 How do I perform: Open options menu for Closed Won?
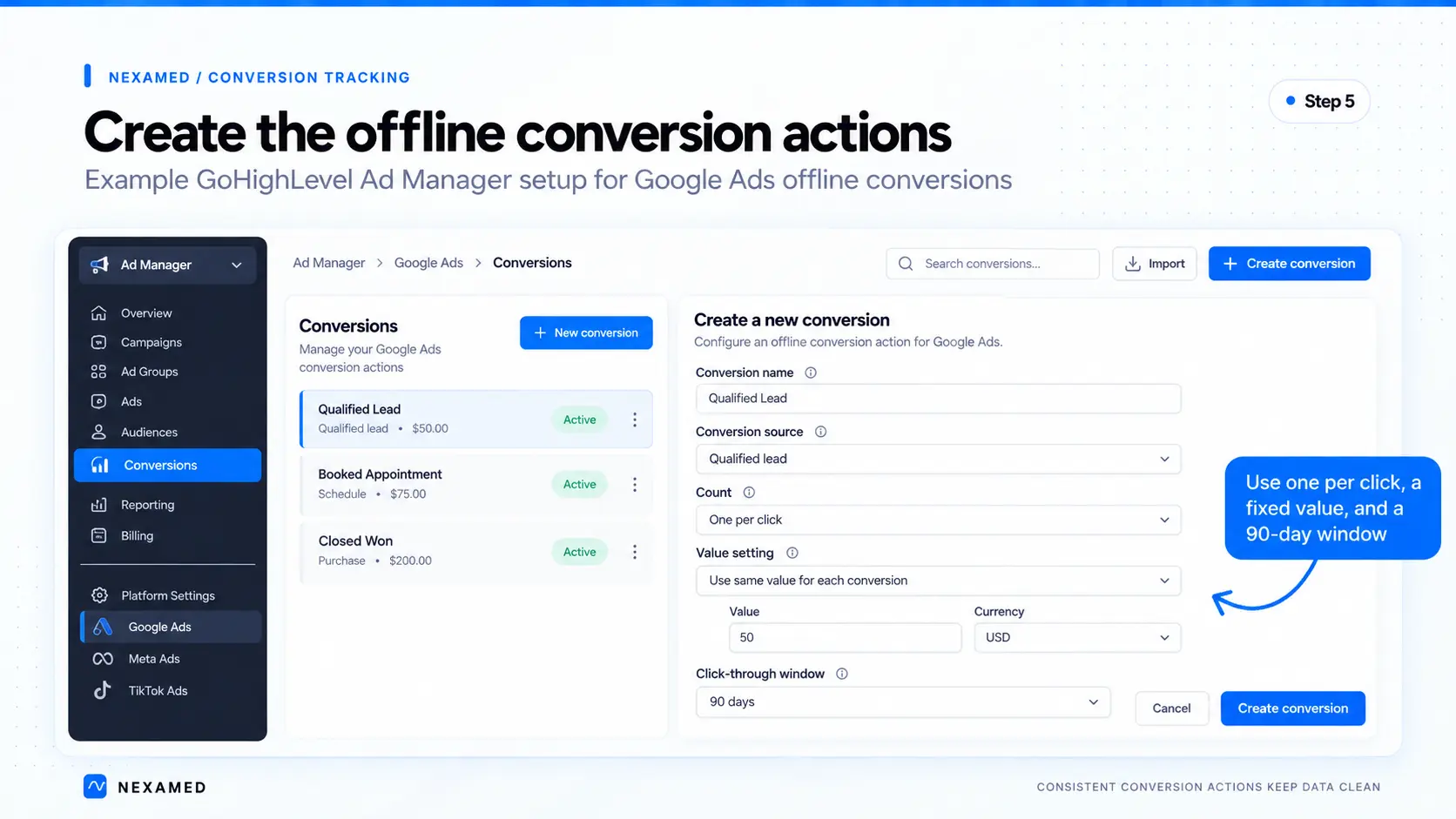[635, 552]
